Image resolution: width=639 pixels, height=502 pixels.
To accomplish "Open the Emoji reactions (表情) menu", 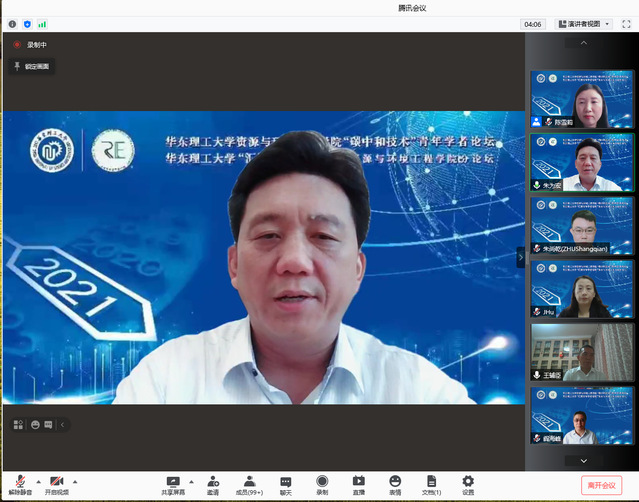I will pos(395,483).
